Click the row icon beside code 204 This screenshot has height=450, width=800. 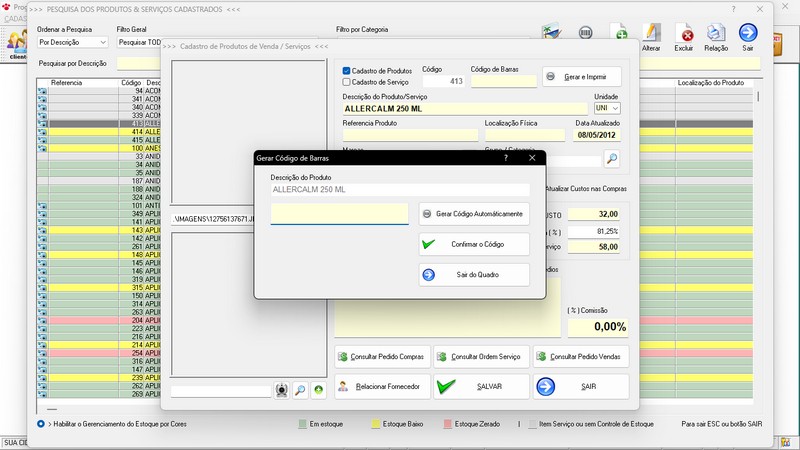pyautogui.click(x=42, y=320)
